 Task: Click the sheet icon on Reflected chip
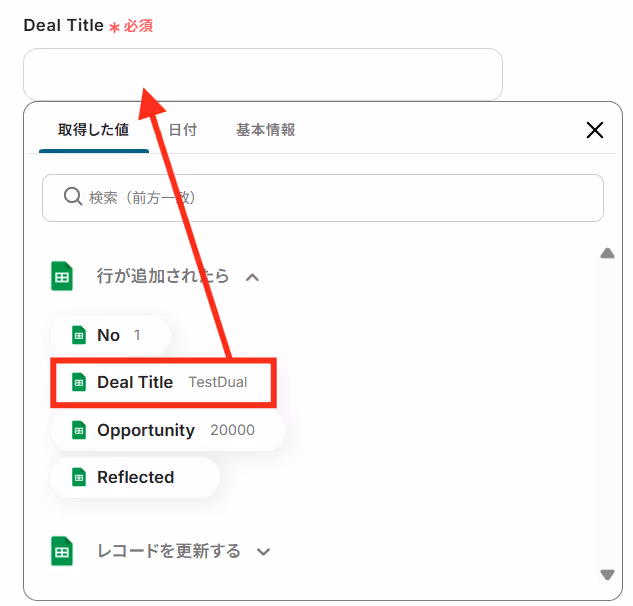point(79,477)
